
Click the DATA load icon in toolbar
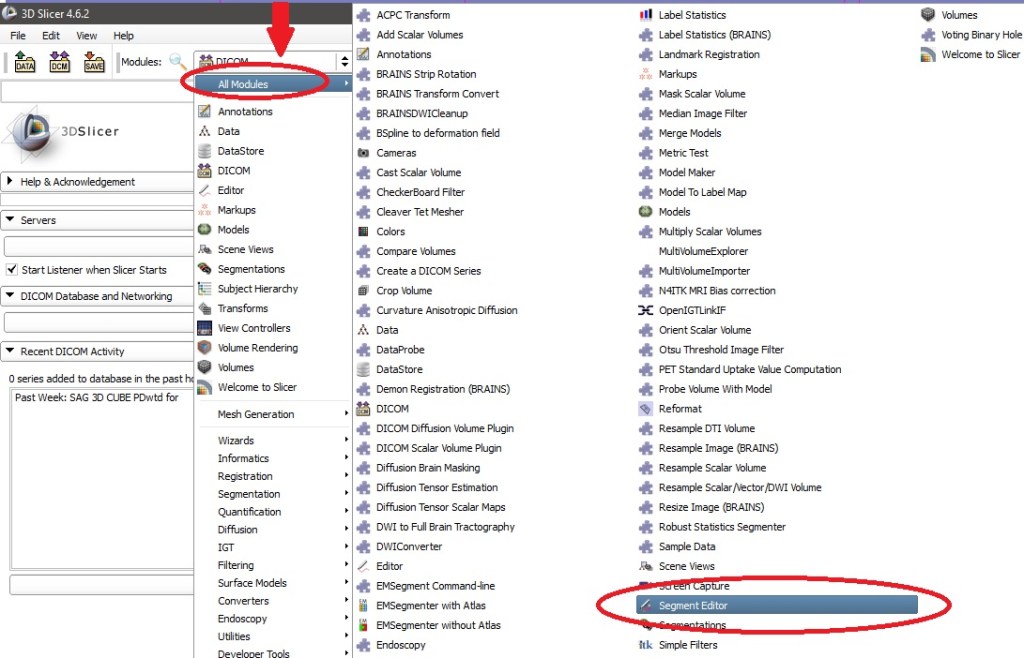(x=25, y=62)
